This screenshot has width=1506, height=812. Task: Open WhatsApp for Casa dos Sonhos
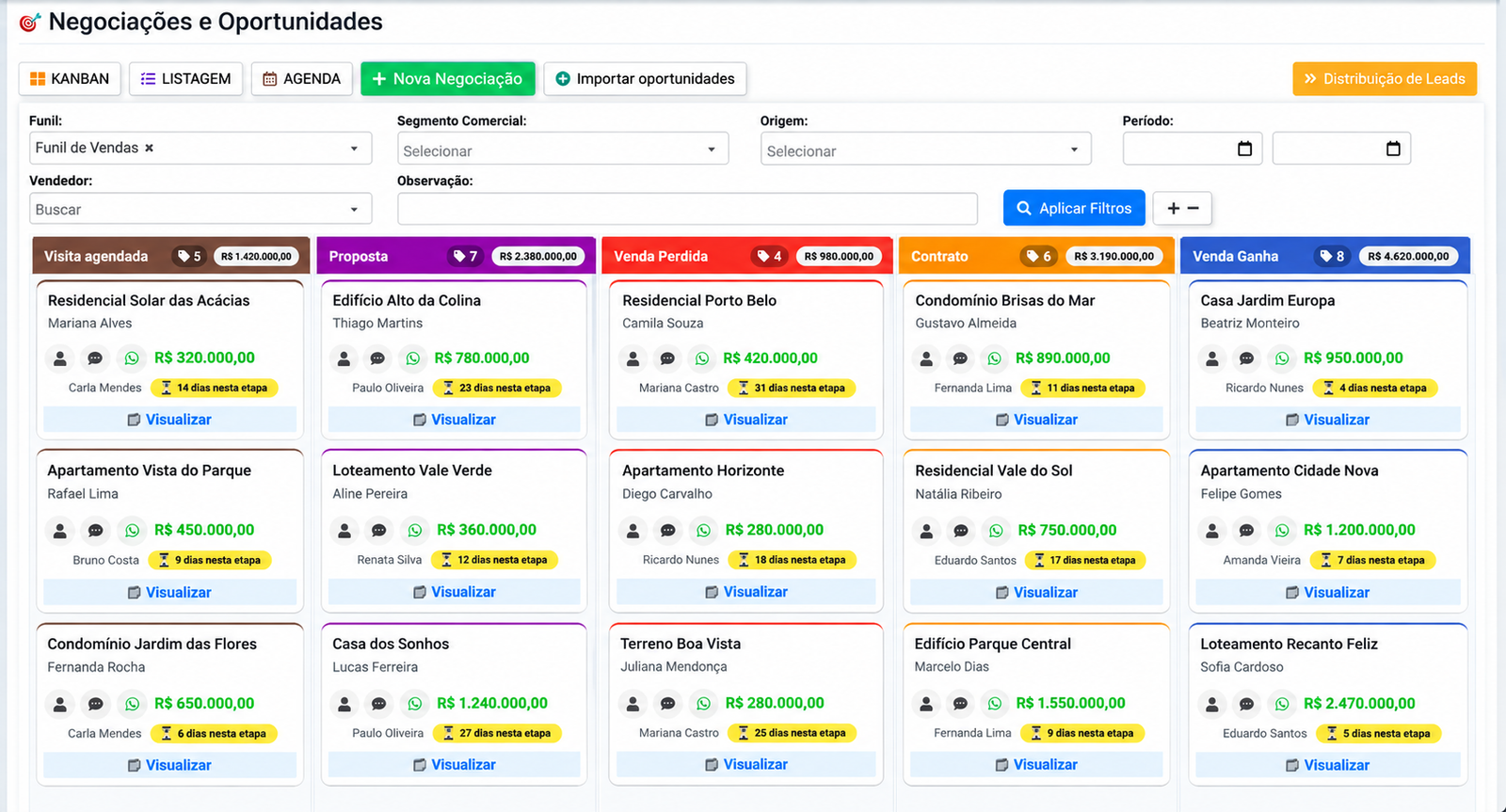pos(415,704)
